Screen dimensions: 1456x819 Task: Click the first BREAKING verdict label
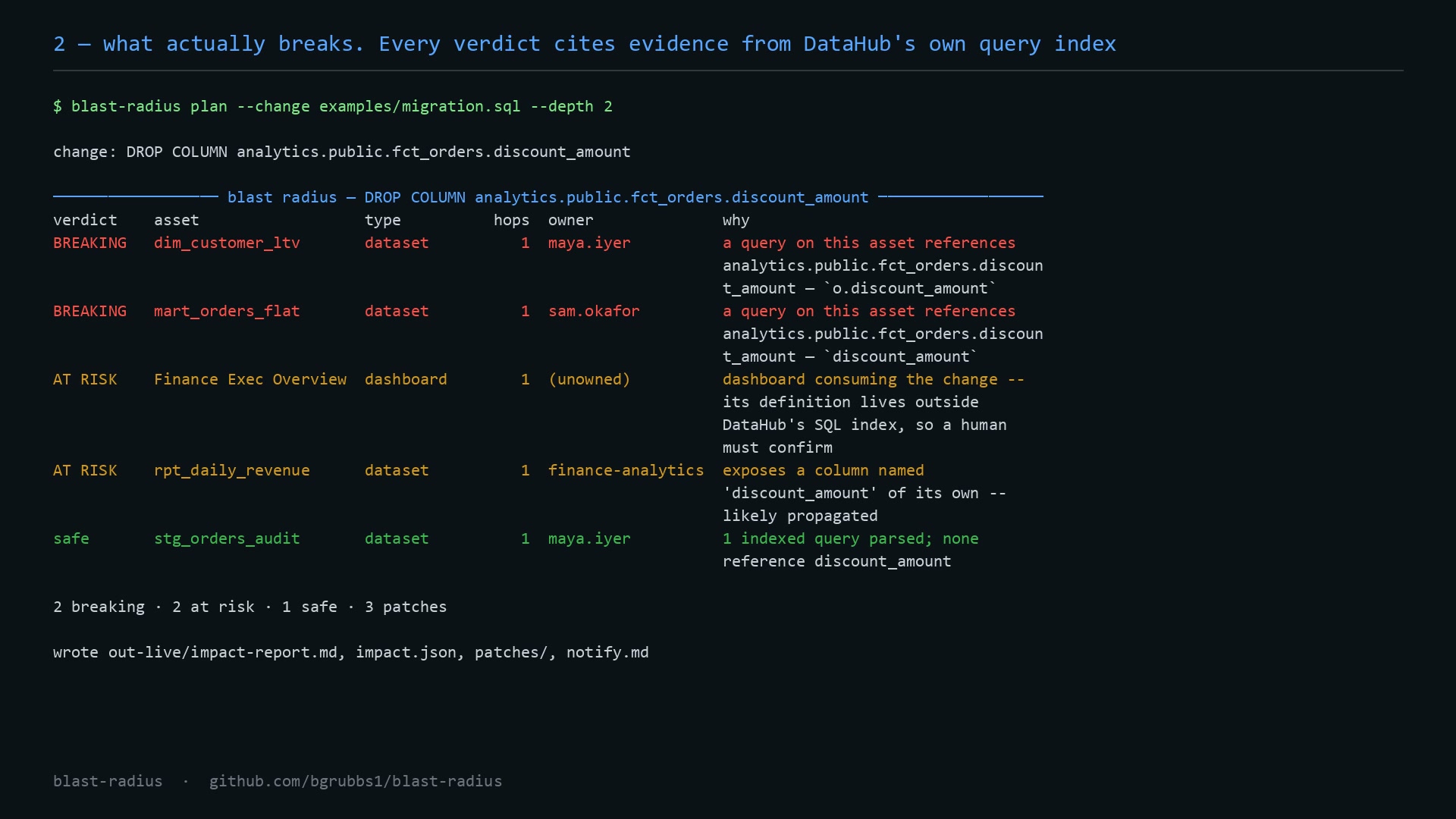click(89, 243)
